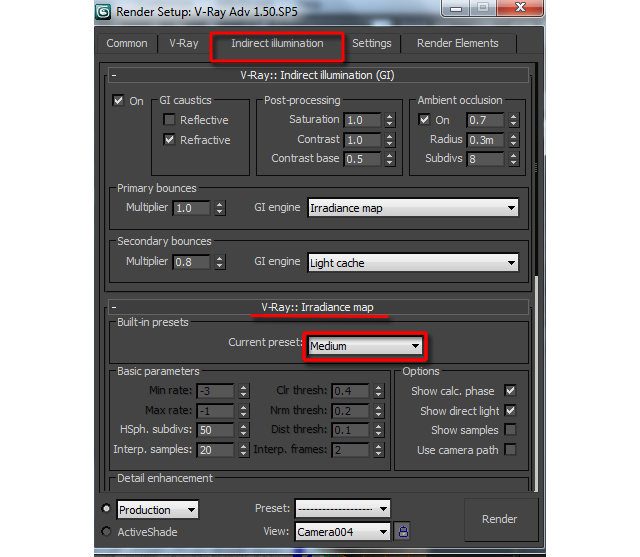
Task: Click the HSph. subdivs field
Action: coord(216,430)
